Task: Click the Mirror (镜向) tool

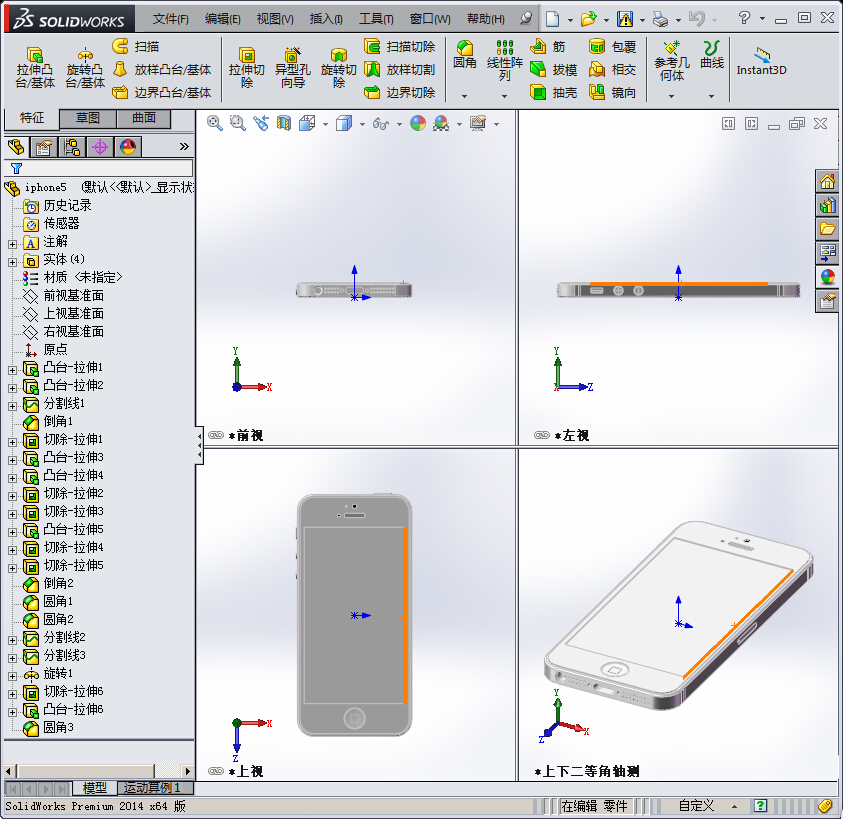Action: coord(612,92)
